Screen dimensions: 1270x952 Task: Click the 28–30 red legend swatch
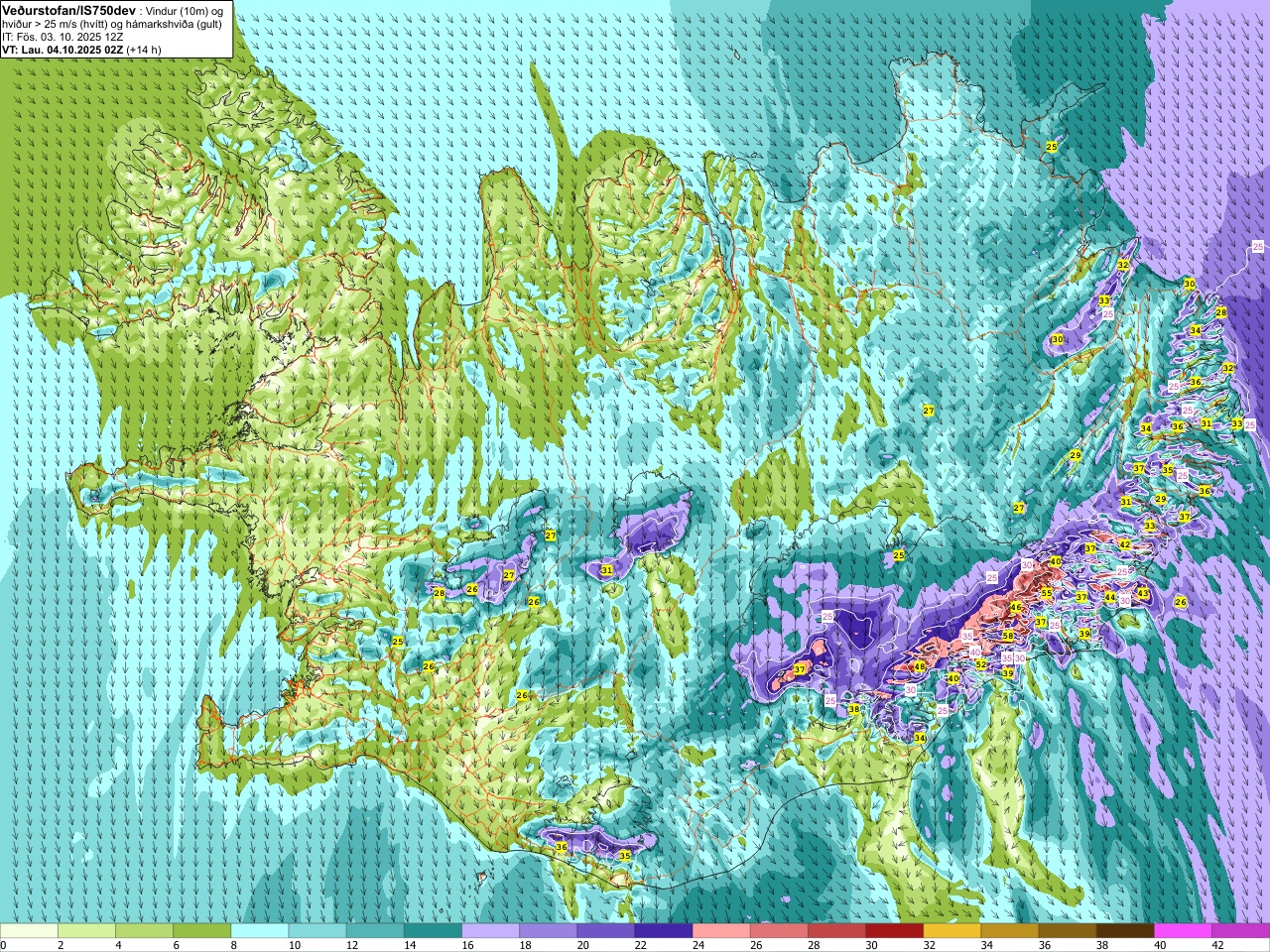(x=836, y=931)
